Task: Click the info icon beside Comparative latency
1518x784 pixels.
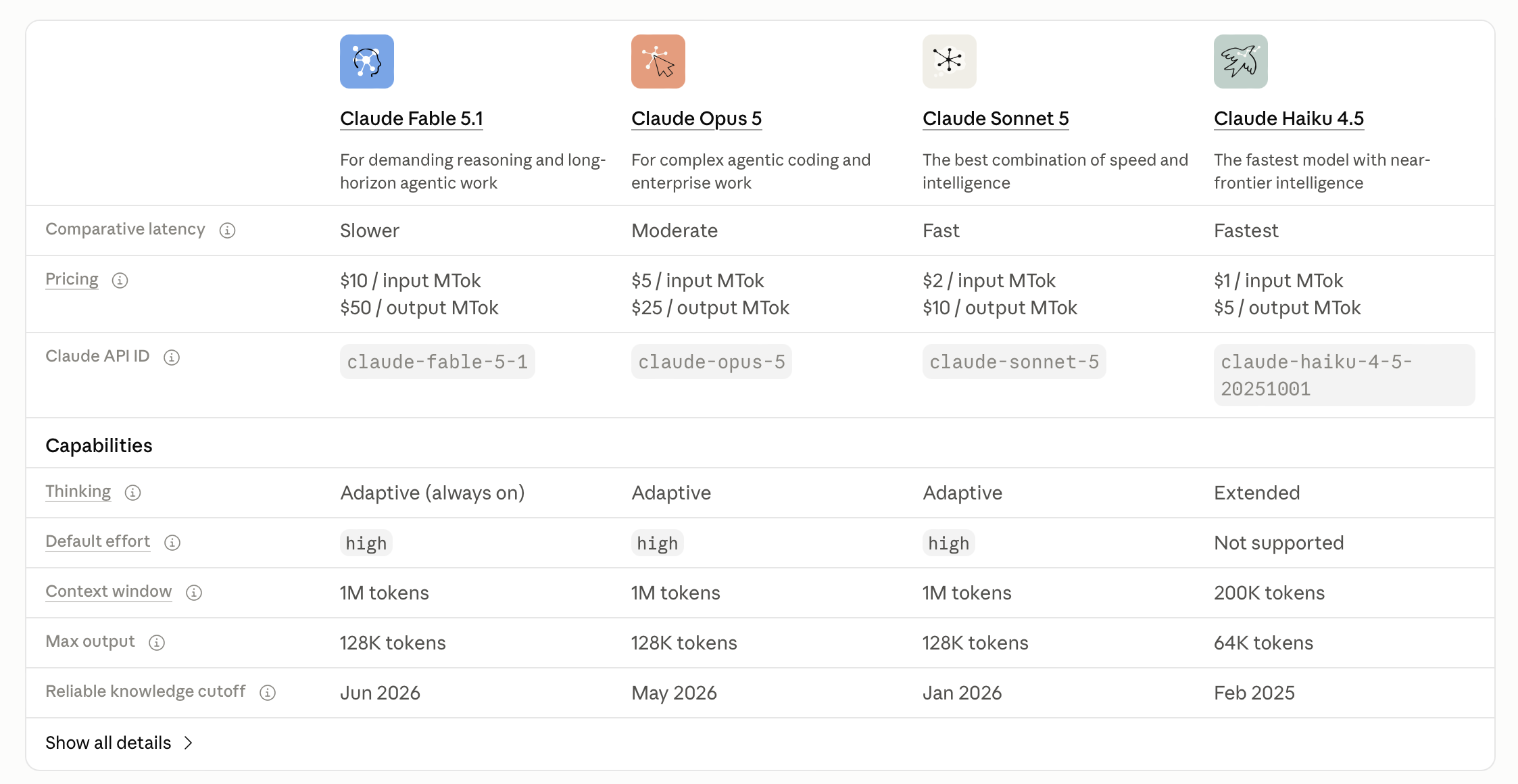Action: point(227,230)
